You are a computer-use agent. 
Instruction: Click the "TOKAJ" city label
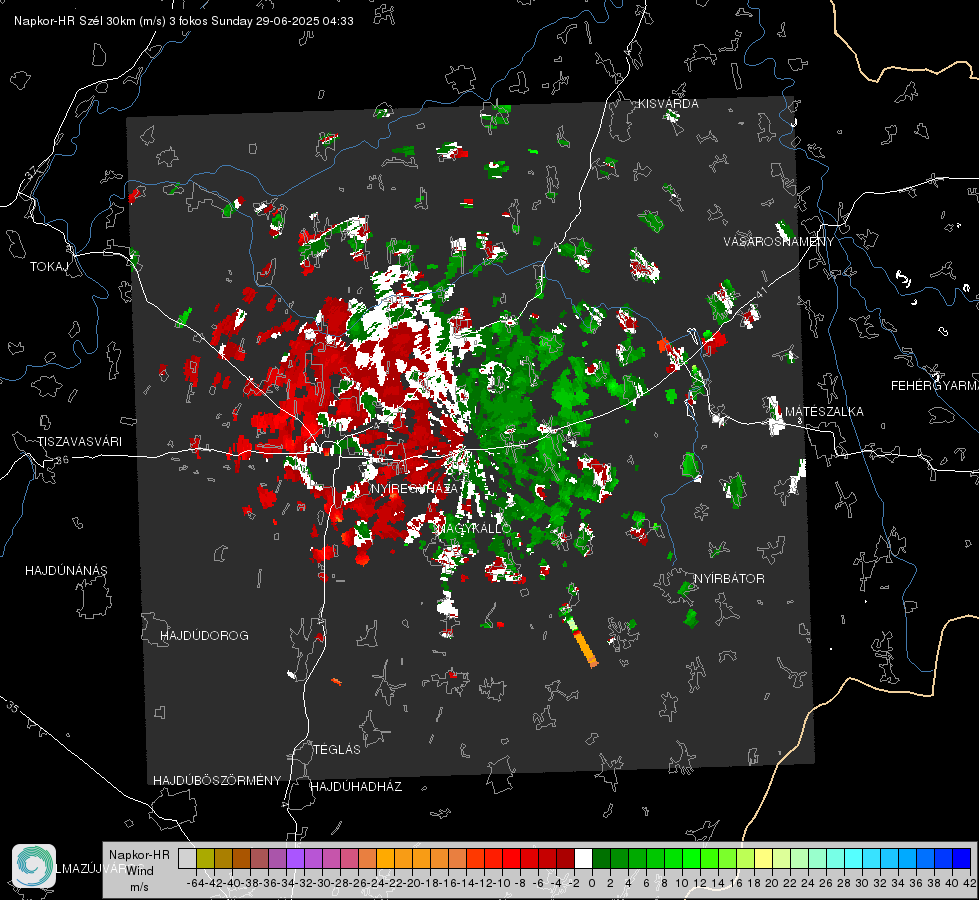coord(49,267)
